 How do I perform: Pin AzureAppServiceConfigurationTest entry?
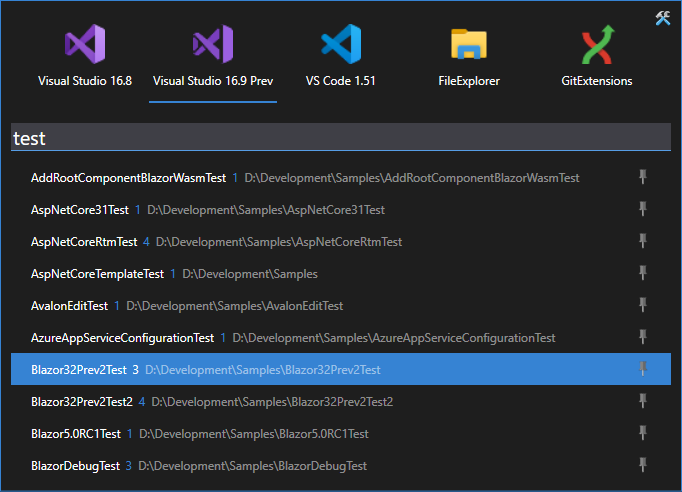(642, 337)
